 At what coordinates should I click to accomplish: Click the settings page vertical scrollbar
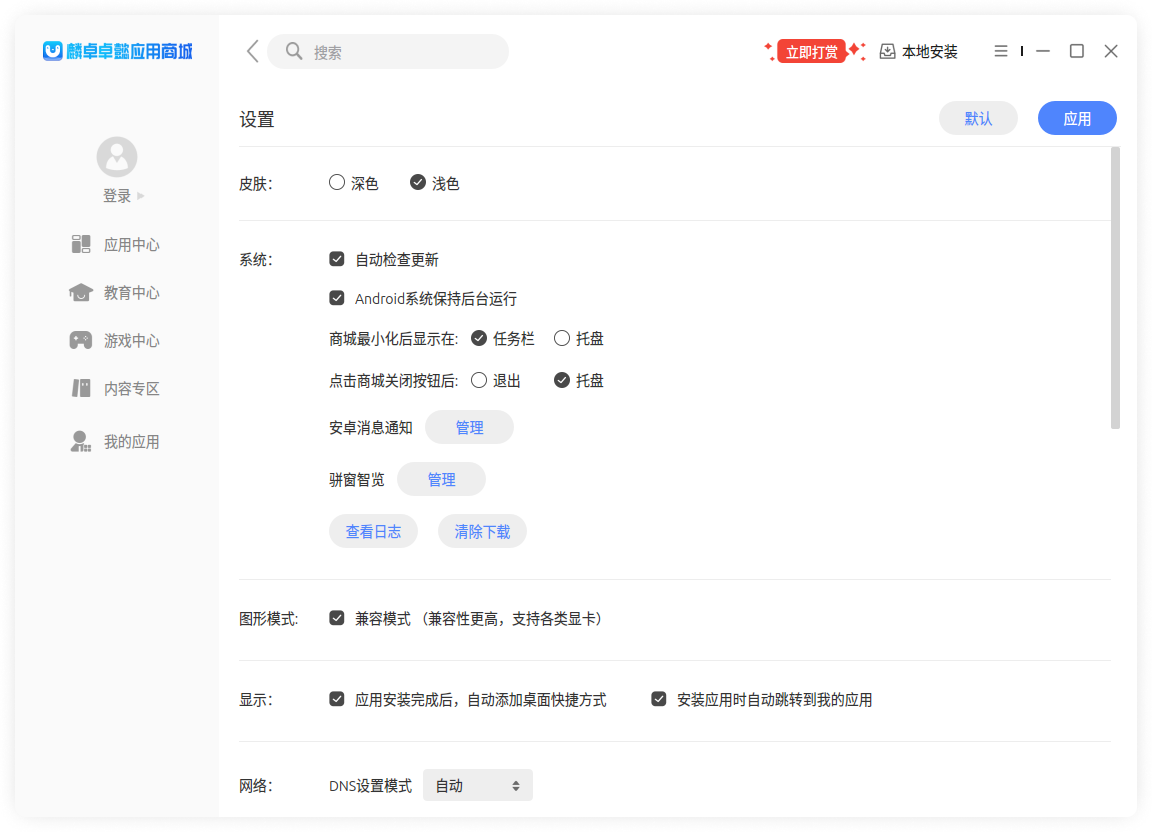(x=1115, y=288)
